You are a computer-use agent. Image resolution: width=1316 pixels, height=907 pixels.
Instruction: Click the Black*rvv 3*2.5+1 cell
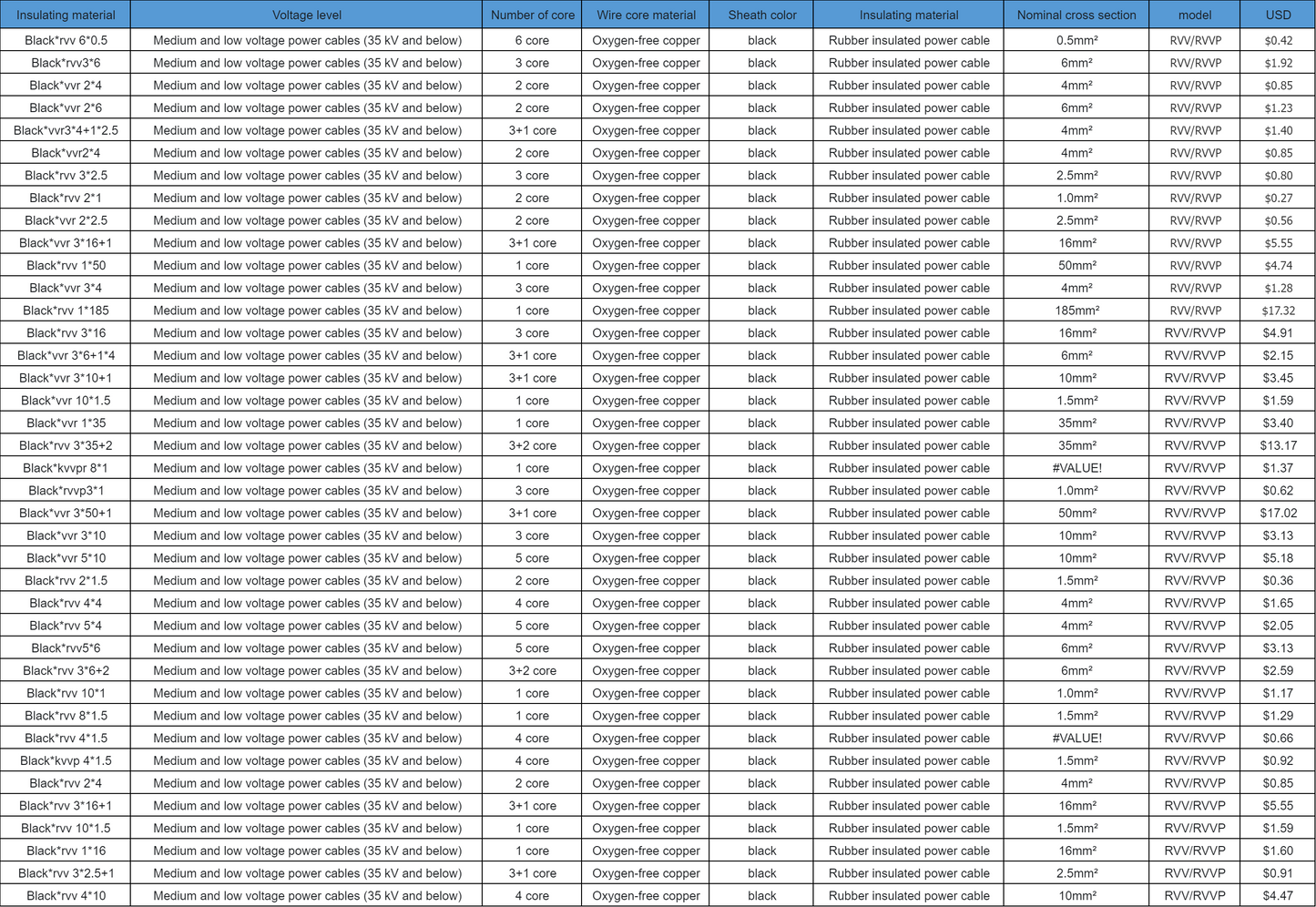click(66, 873)
